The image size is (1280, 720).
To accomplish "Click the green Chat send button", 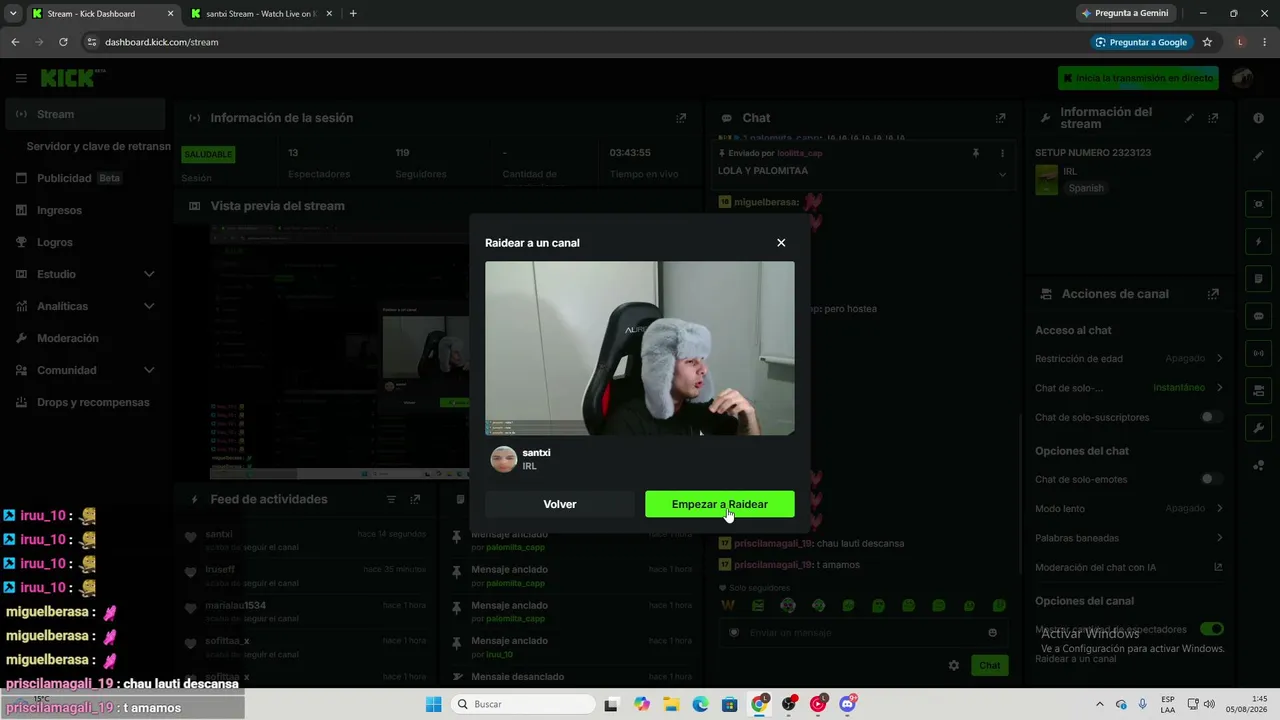I will [x=989, y=665].
